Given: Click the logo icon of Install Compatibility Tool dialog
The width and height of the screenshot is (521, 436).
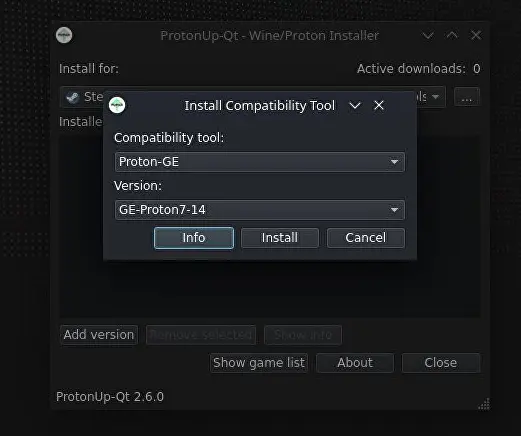Looking at the screenshot, I should (117, 105).
